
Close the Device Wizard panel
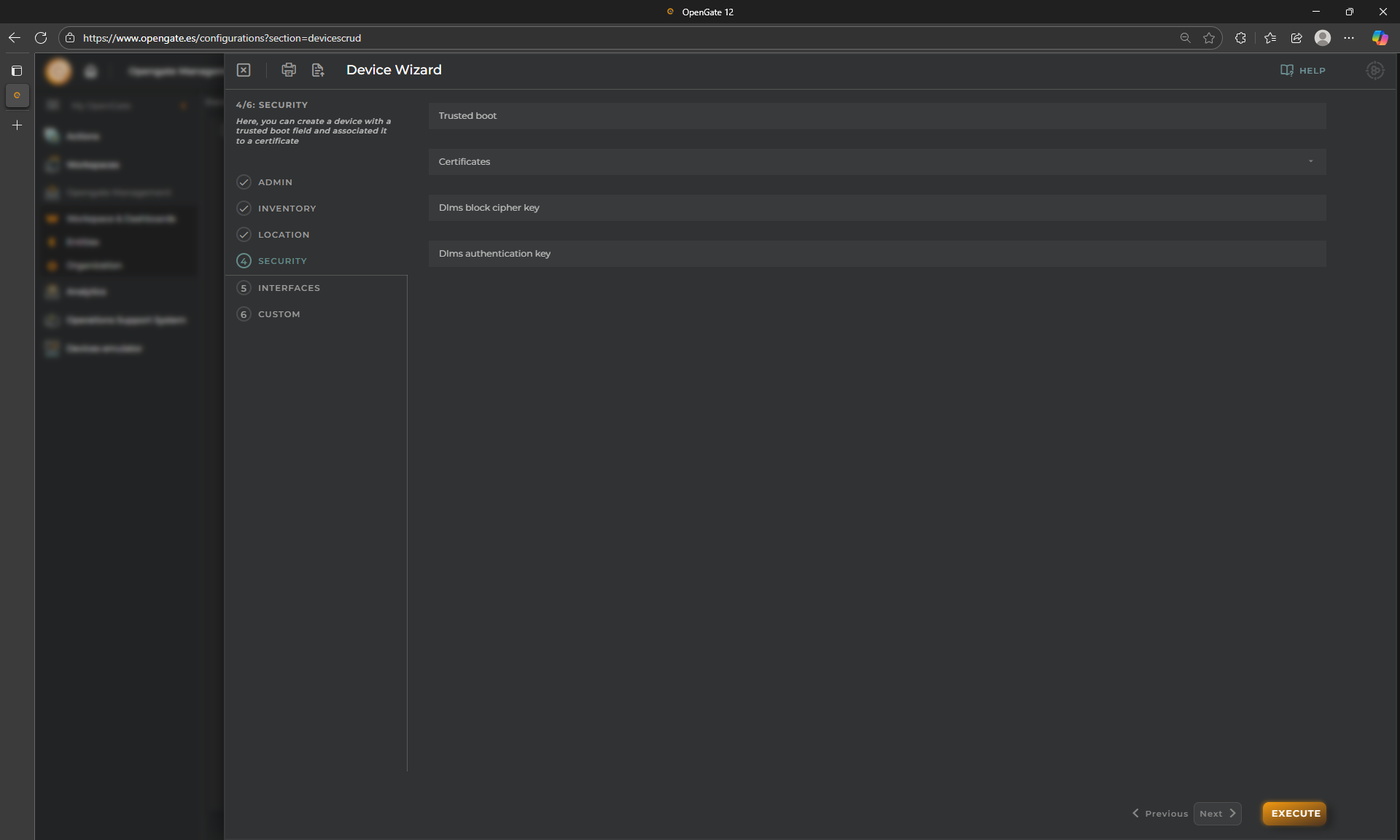click(x=244, y=70)
